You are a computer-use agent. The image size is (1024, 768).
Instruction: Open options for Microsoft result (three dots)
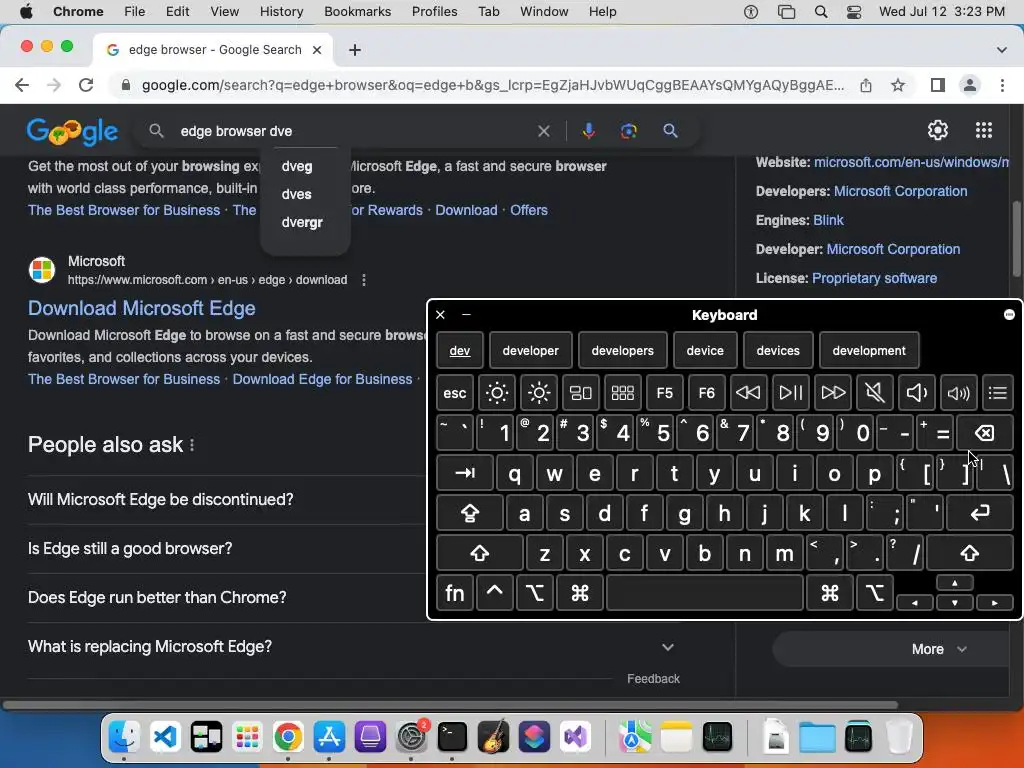tap(364, 280)
